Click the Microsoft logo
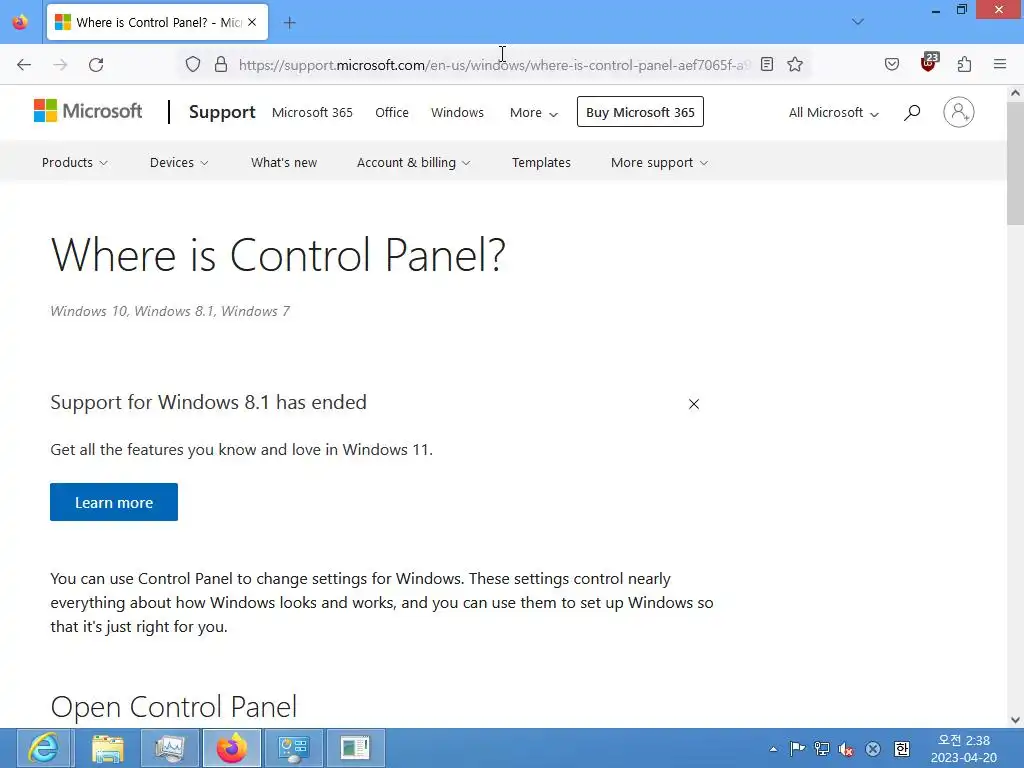Screen dimensions: 1024x768 (x=88, y=111)
